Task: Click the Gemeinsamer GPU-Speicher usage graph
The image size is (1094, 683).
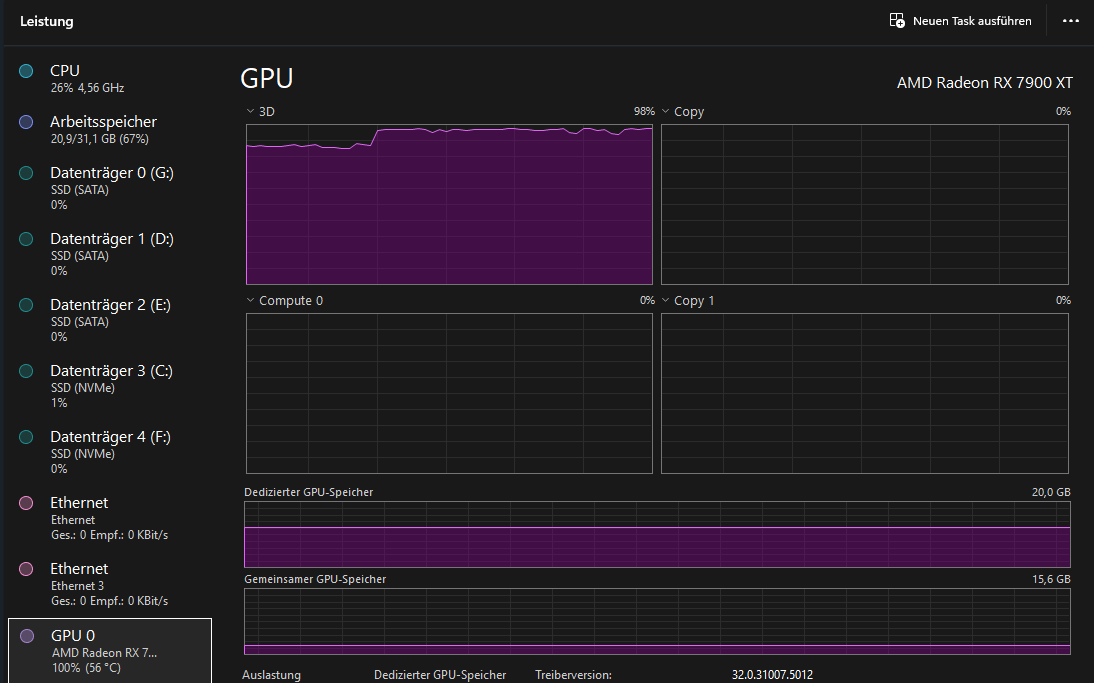Action: 657,622
